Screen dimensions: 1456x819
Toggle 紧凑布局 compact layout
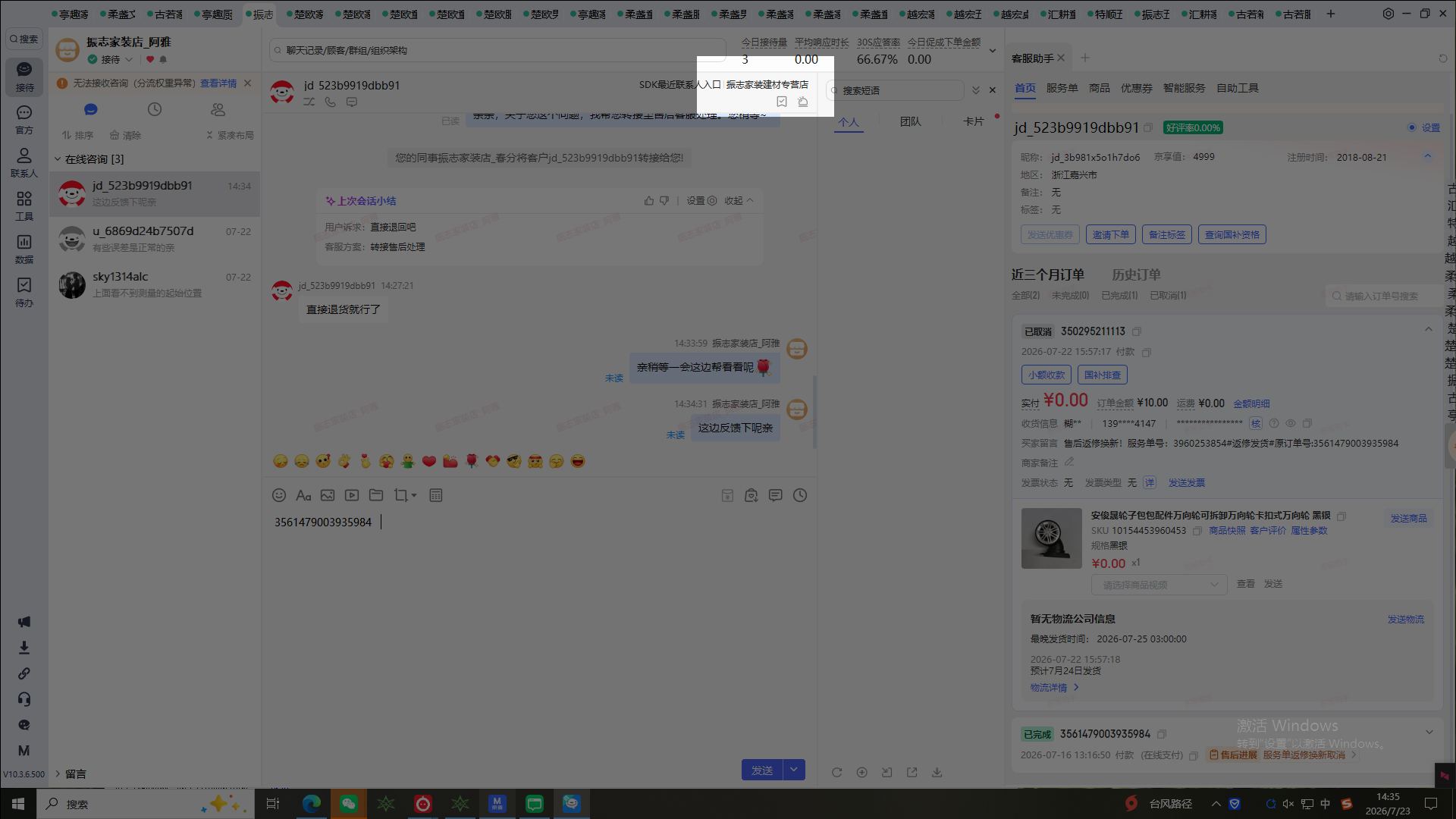[x=230, y=135]
